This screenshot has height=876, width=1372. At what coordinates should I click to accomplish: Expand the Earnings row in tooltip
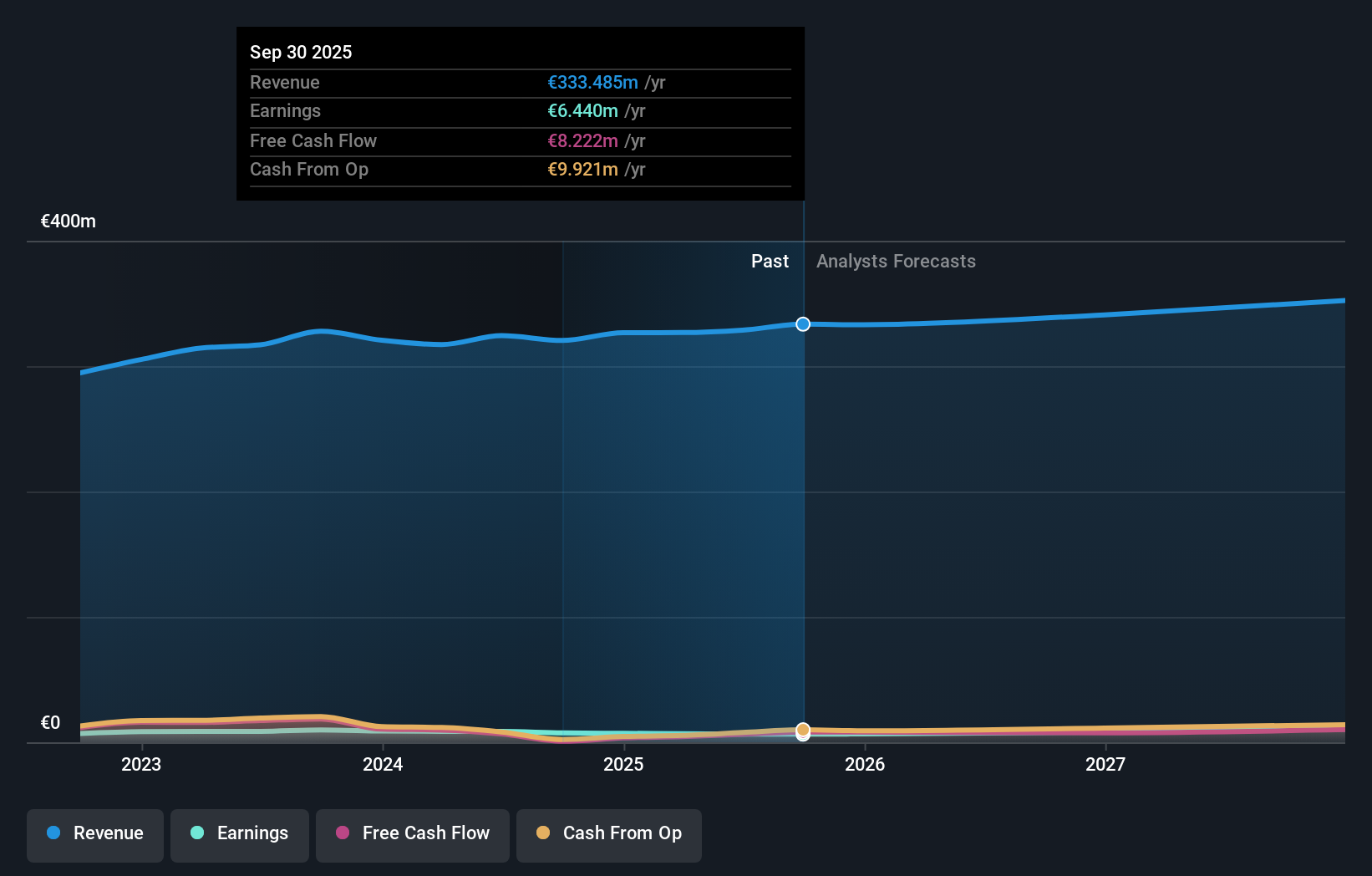coord(521,110)
